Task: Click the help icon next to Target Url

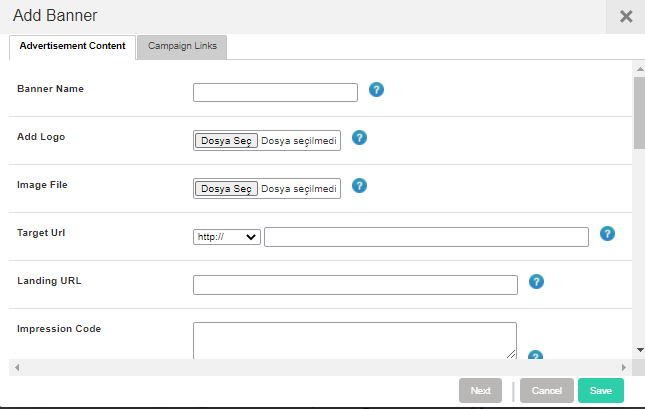Action: click(x=607, y=233)
